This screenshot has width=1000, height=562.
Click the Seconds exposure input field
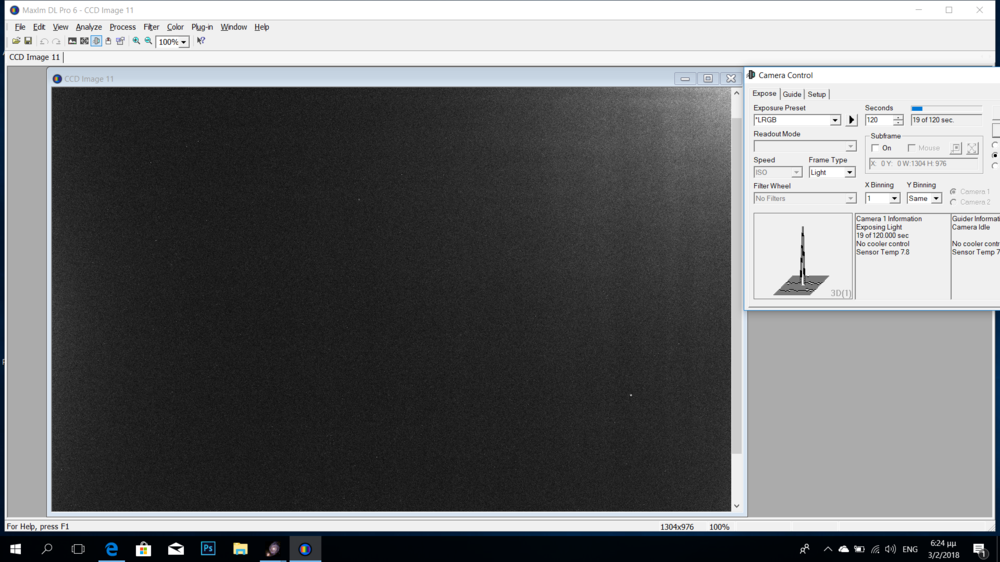coord(878,120)
